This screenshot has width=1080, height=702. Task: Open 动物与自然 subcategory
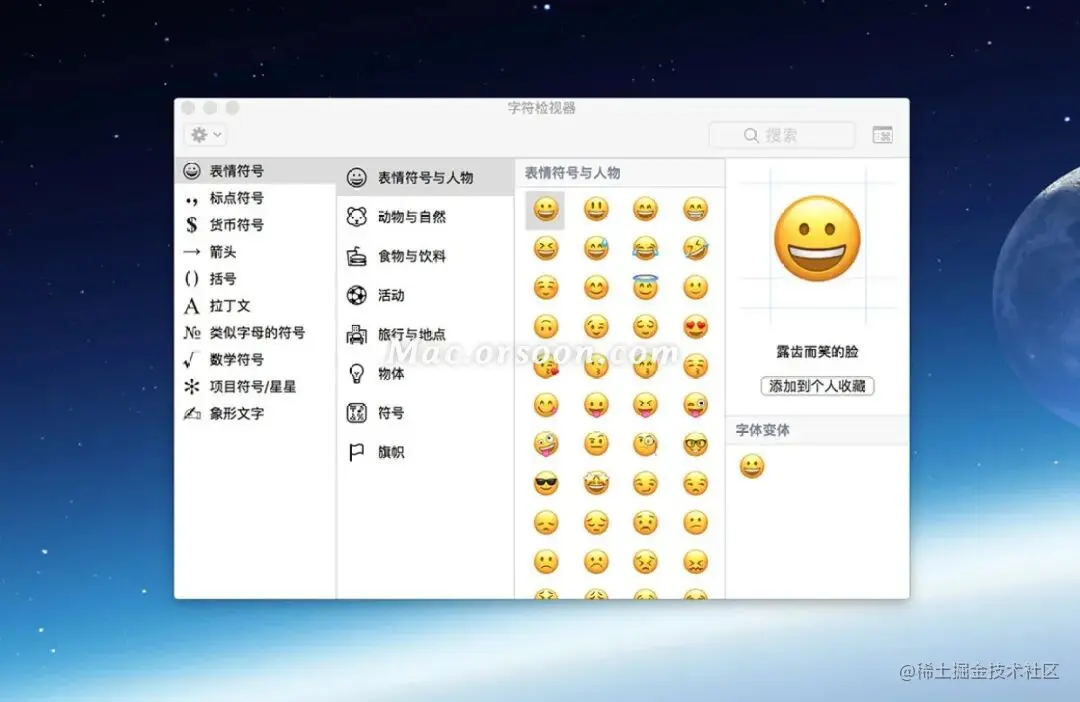426,217
